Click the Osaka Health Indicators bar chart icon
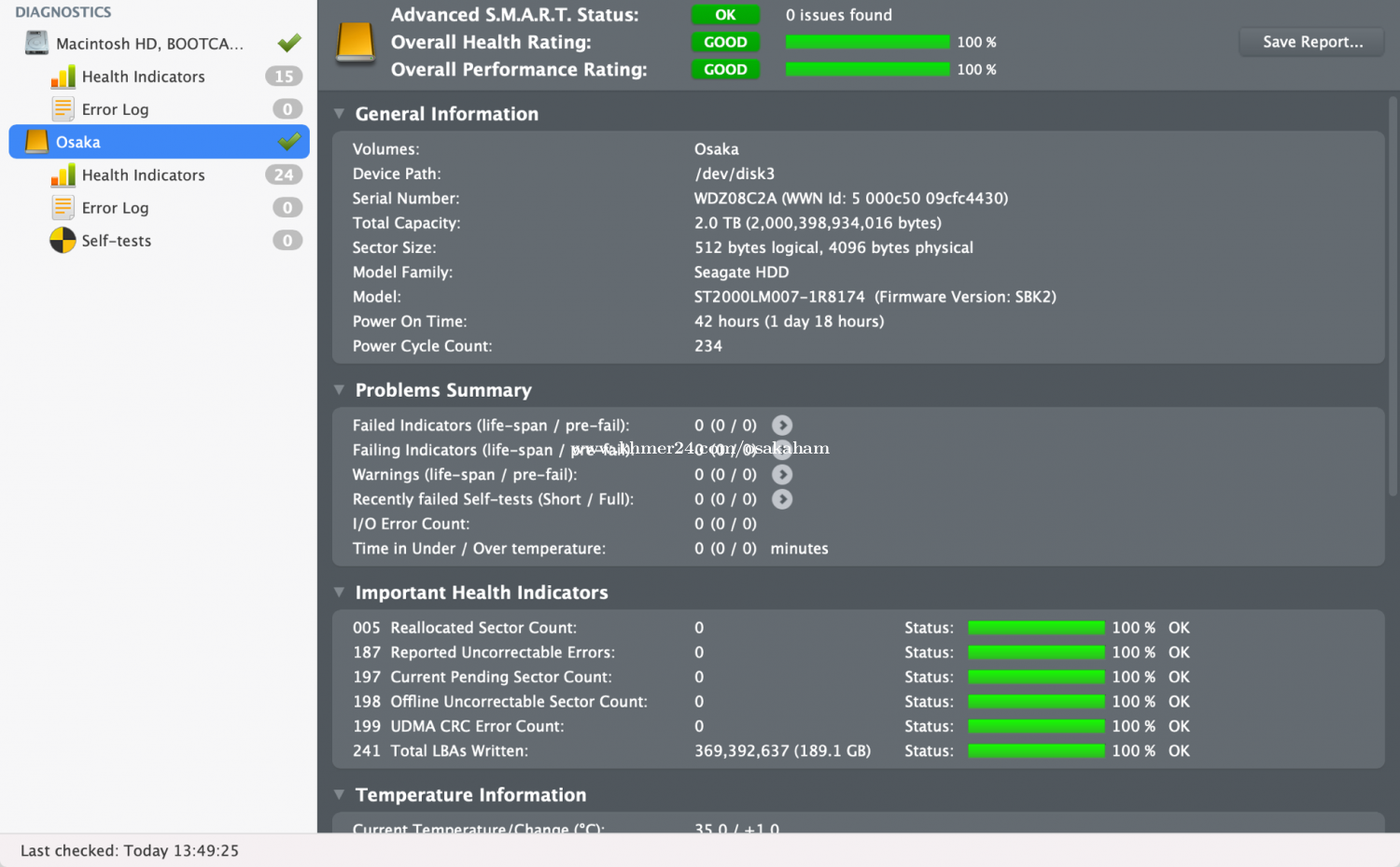This screenshot has height=867, width=1400. pos(63,175)
